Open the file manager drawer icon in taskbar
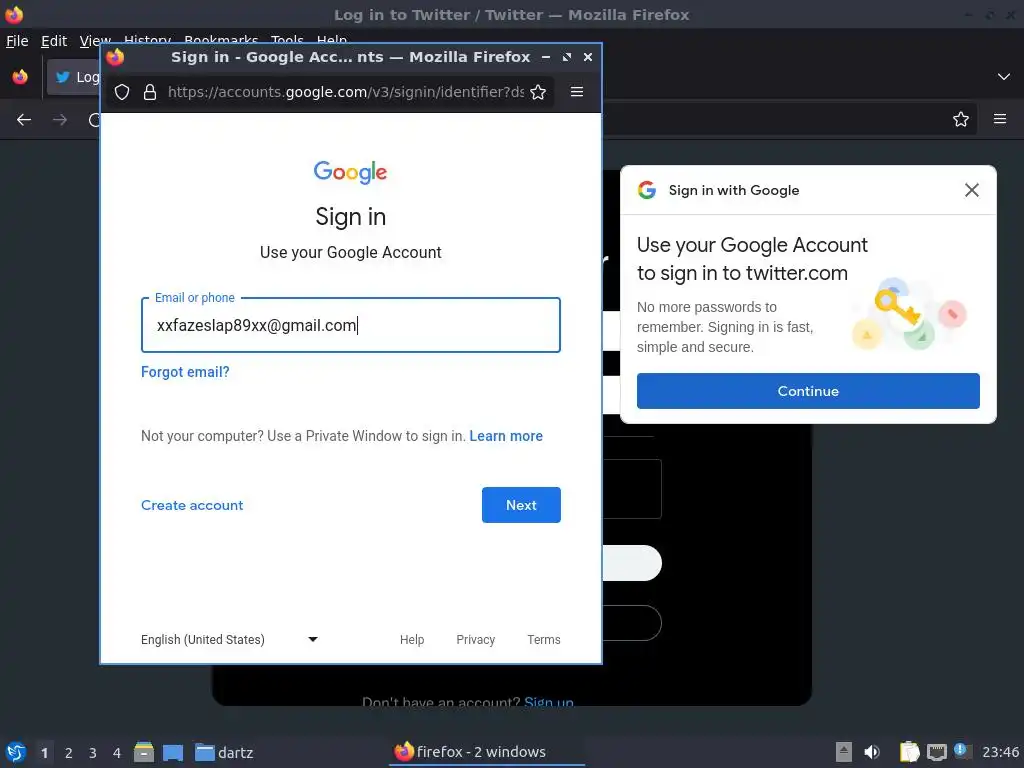Image resolution: width=1024 pixels, height=768 pixels. click(144, 752)
